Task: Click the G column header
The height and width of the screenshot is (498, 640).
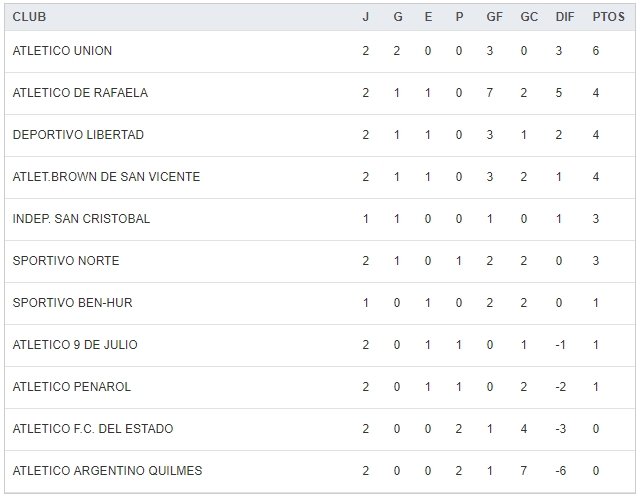Action: tap(397, 17)
